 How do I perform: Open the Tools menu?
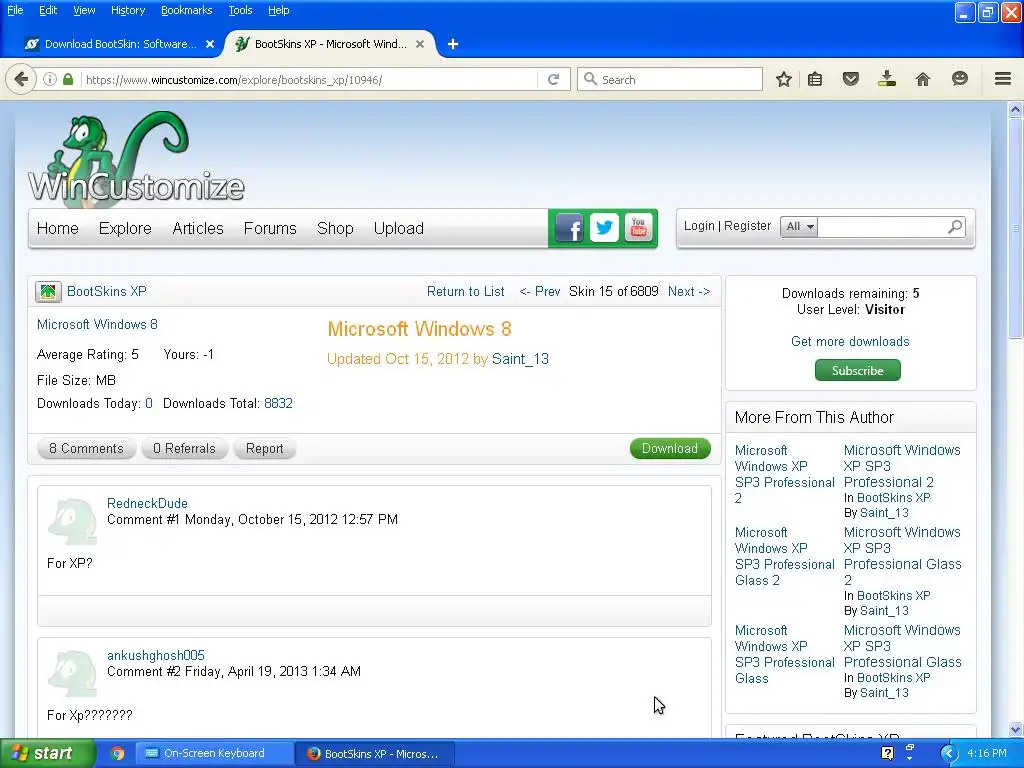point(240,10)
